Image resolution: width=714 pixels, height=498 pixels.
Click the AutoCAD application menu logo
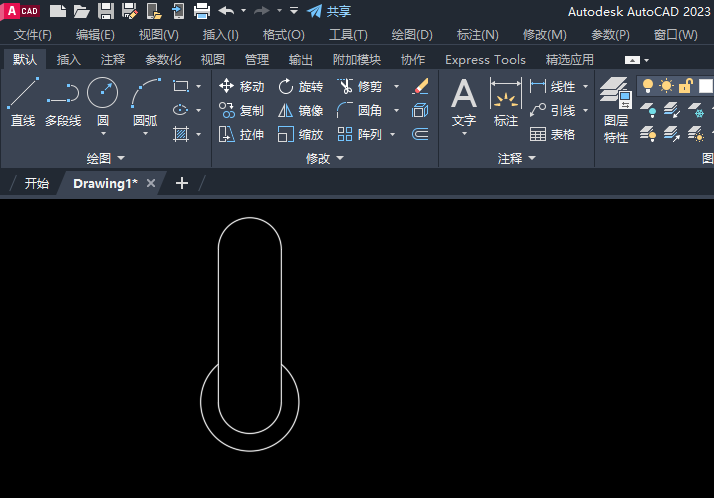tap(21, 11)
